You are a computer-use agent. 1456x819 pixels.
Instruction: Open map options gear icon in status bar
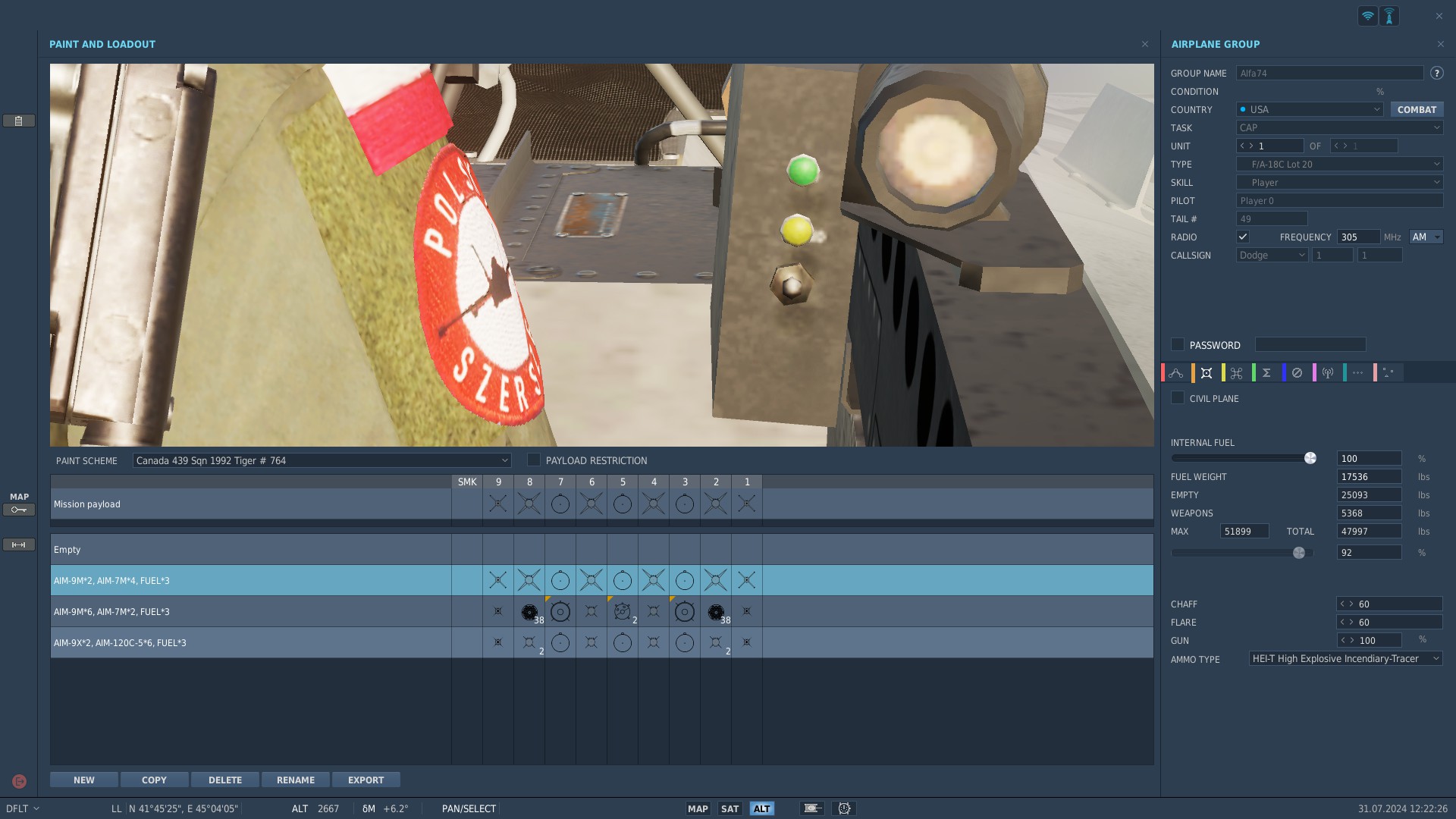844,808
